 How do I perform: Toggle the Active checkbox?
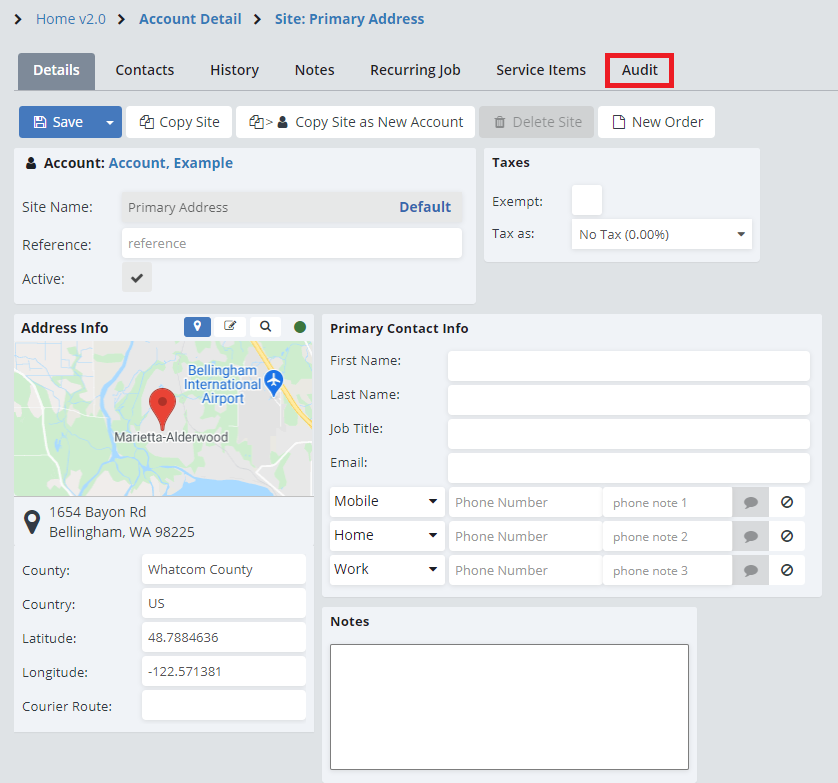click(x=137, y=278)
